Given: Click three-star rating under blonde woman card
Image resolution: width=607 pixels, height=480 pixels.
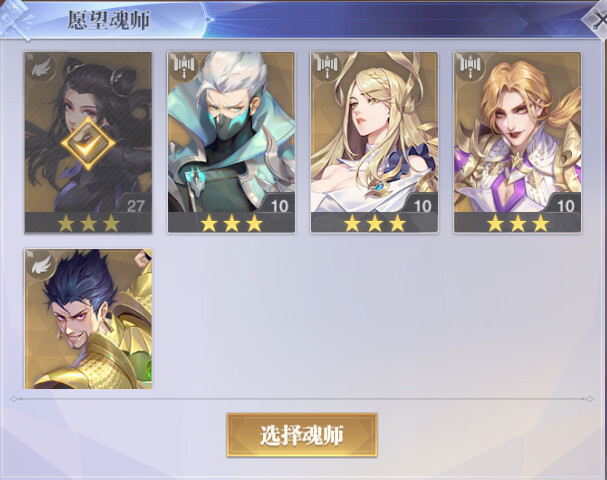Looking at the screenshot, I should coord(374,223).
